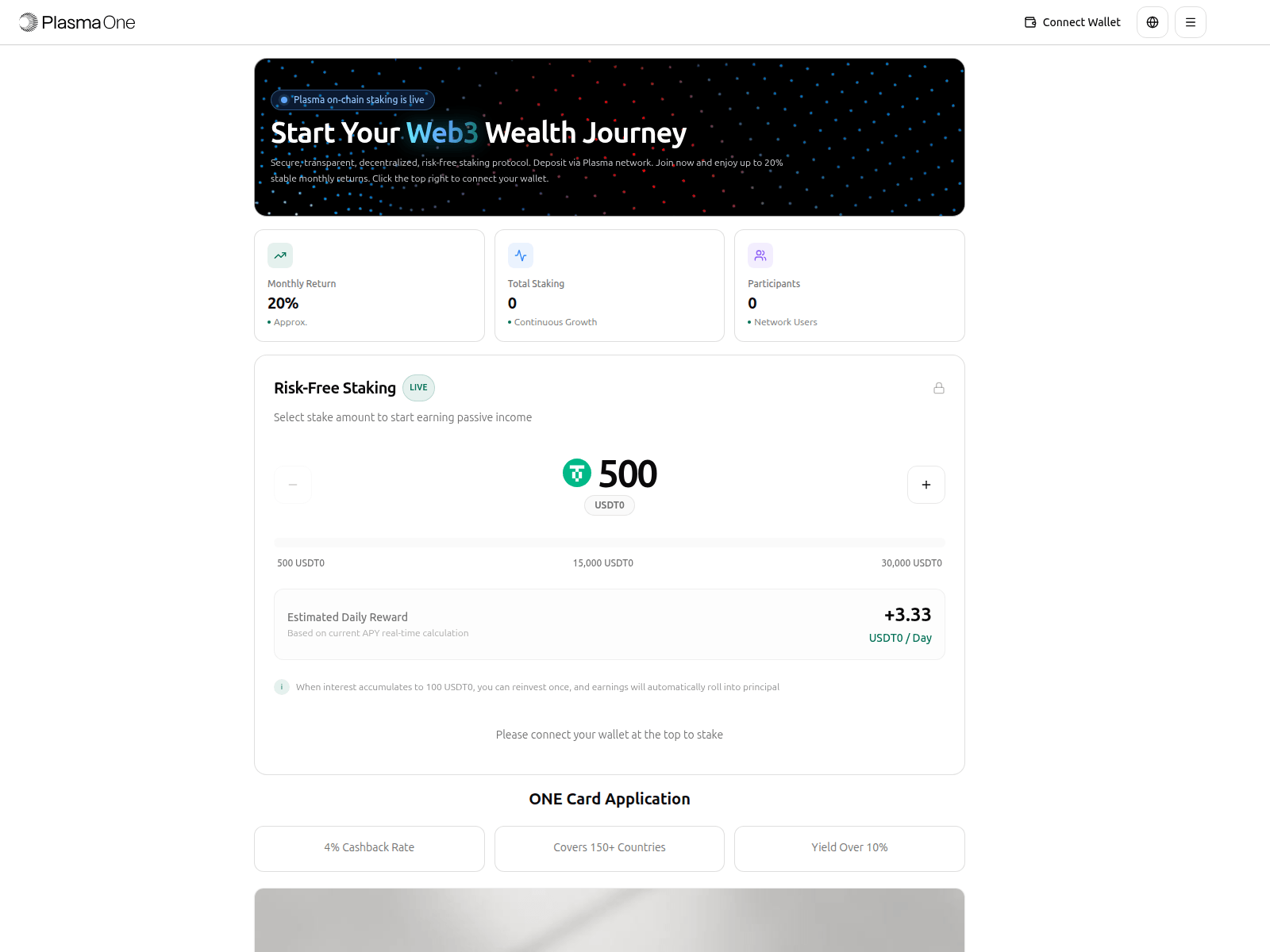The image size is (1270, 952).
Task: Increase stake amount with plus button
Action: (x=926, y=485)
